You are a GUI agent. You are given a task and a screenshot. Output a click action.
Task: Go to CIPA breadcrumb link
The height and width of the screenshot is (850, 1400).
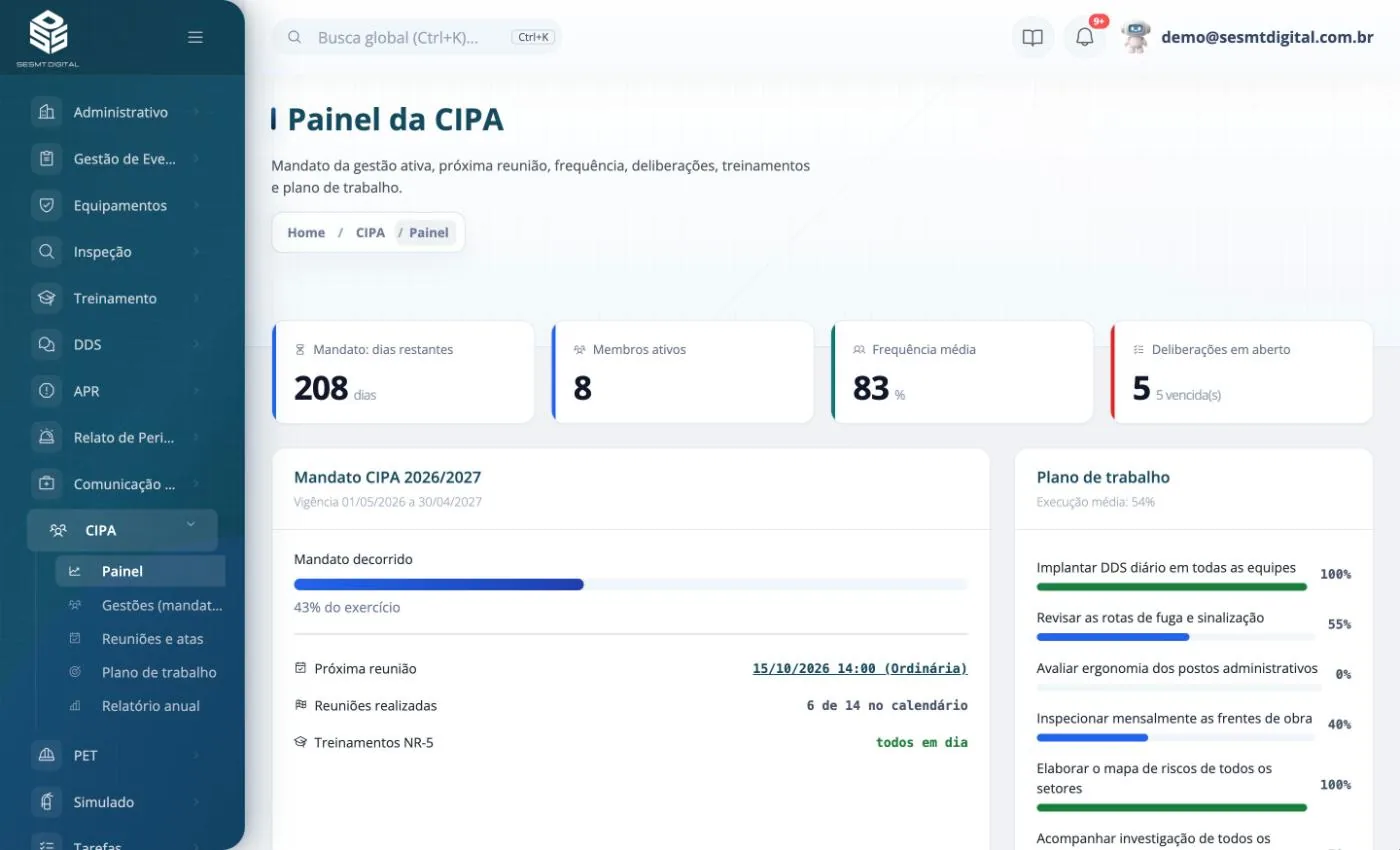pos(370,232)
